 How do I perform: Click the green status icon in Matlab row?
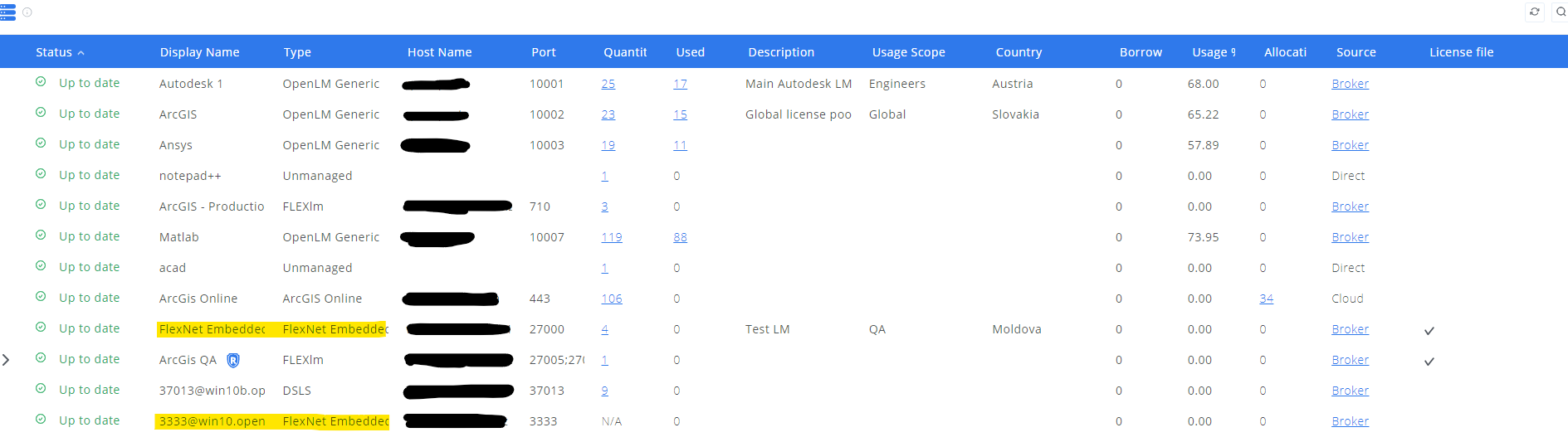coord(41,236)
